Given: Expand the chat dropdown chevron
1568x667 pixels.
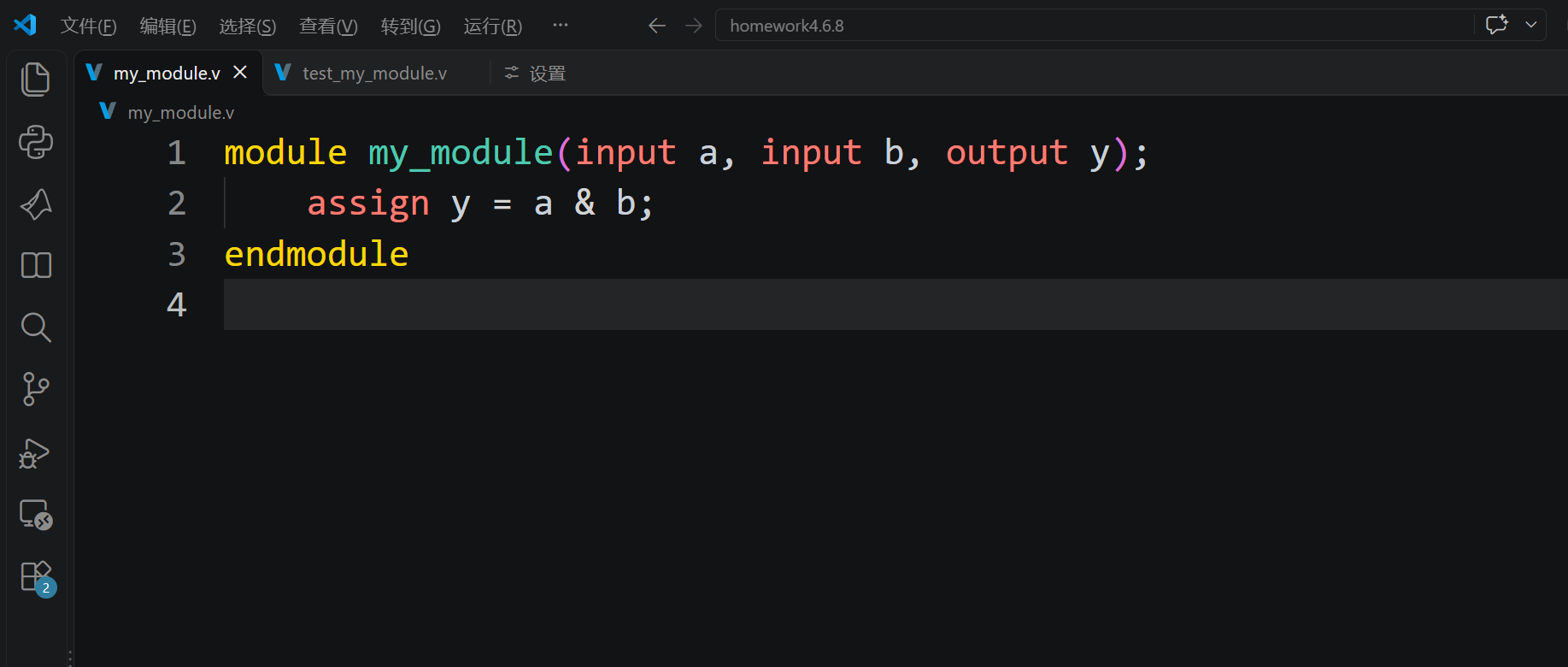Looking at the screenshot, I should coord(1531,25).
